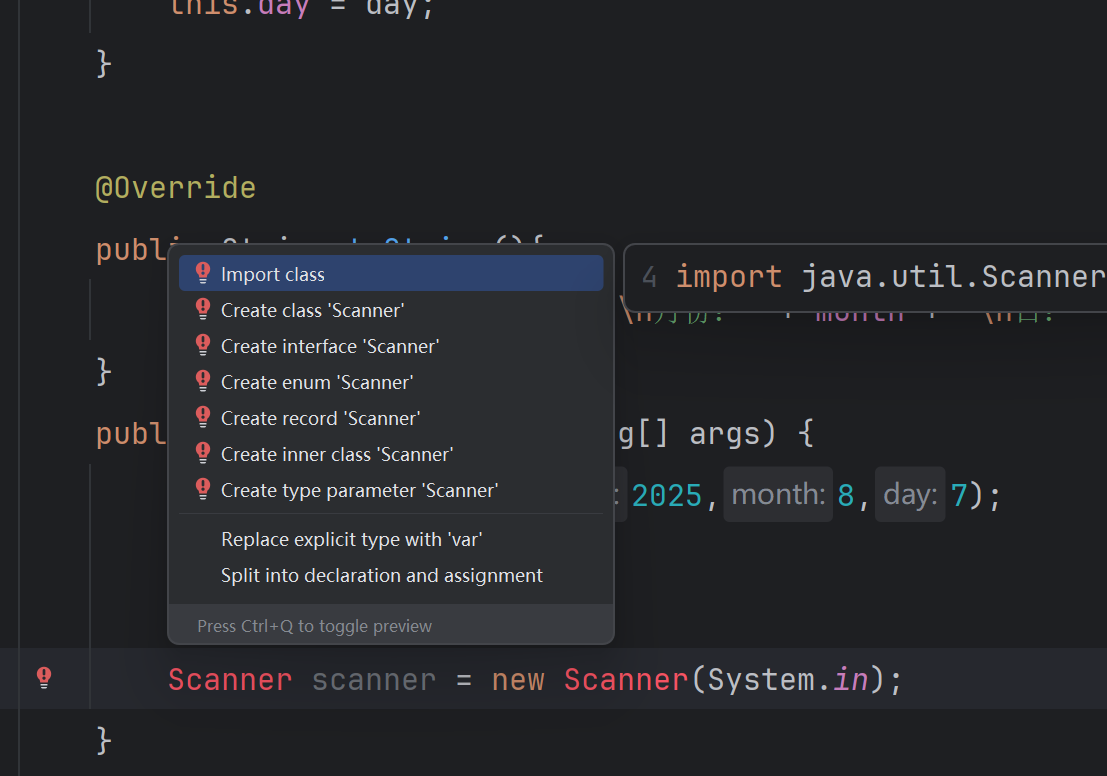Viewport: 1107px width, 776px height.
Task: Choose Create inner class 'Scanner' option
Action: (390, 454)
